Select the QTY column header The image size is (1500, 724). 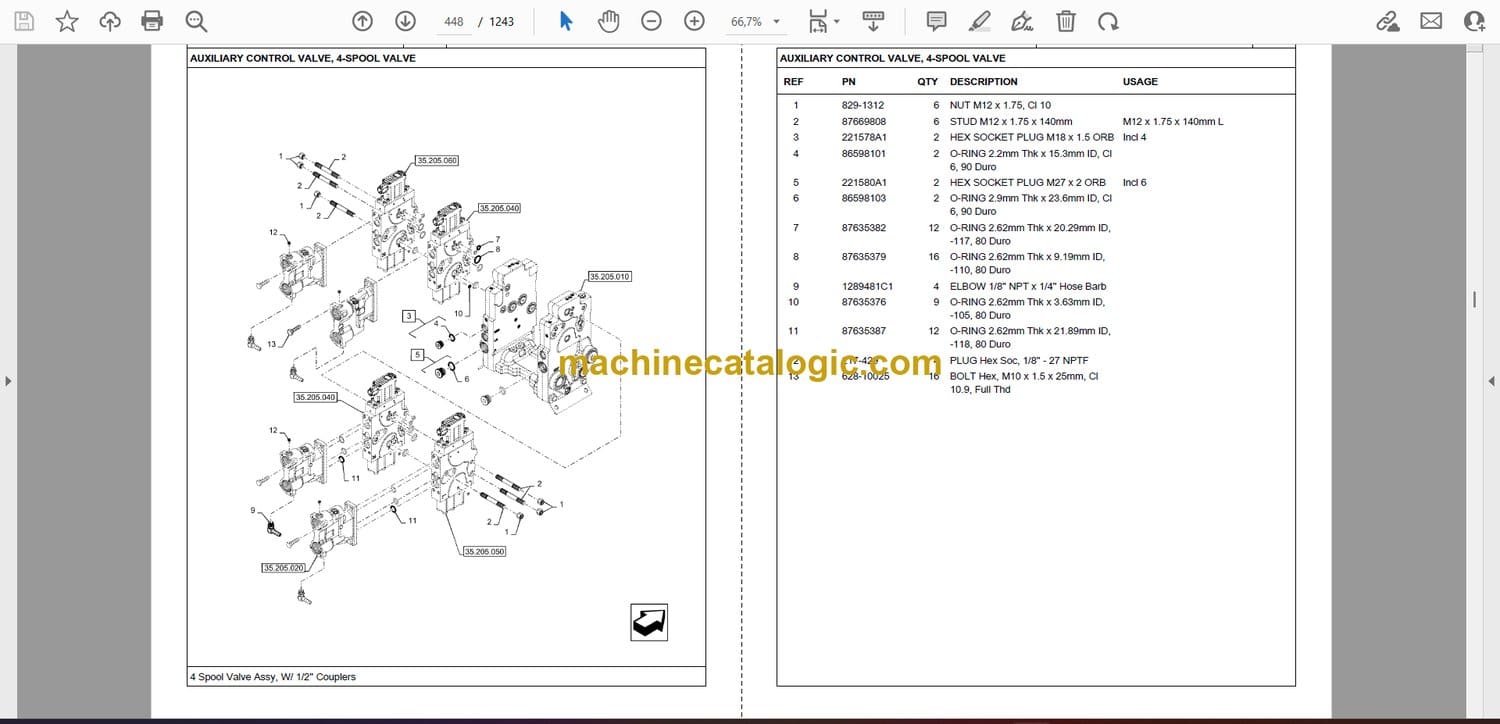click(x=928, y=82)
